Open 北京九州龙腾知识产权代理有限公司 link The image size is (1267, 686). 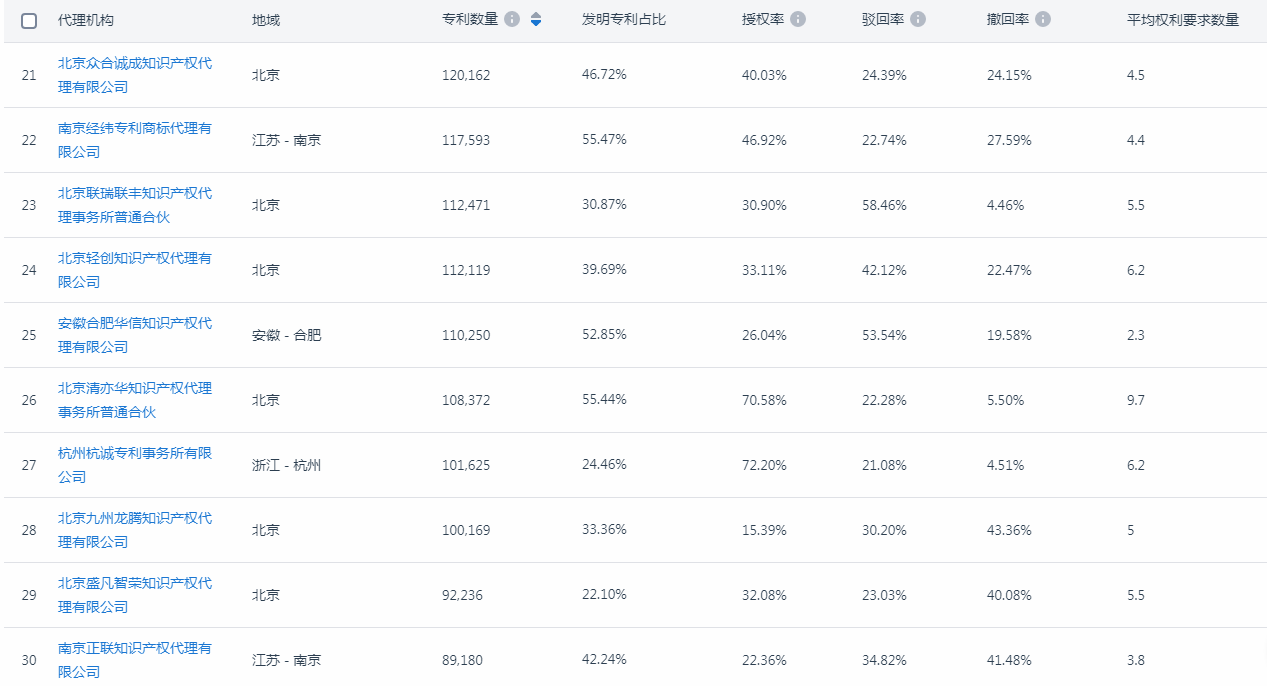tap(135, 530)
